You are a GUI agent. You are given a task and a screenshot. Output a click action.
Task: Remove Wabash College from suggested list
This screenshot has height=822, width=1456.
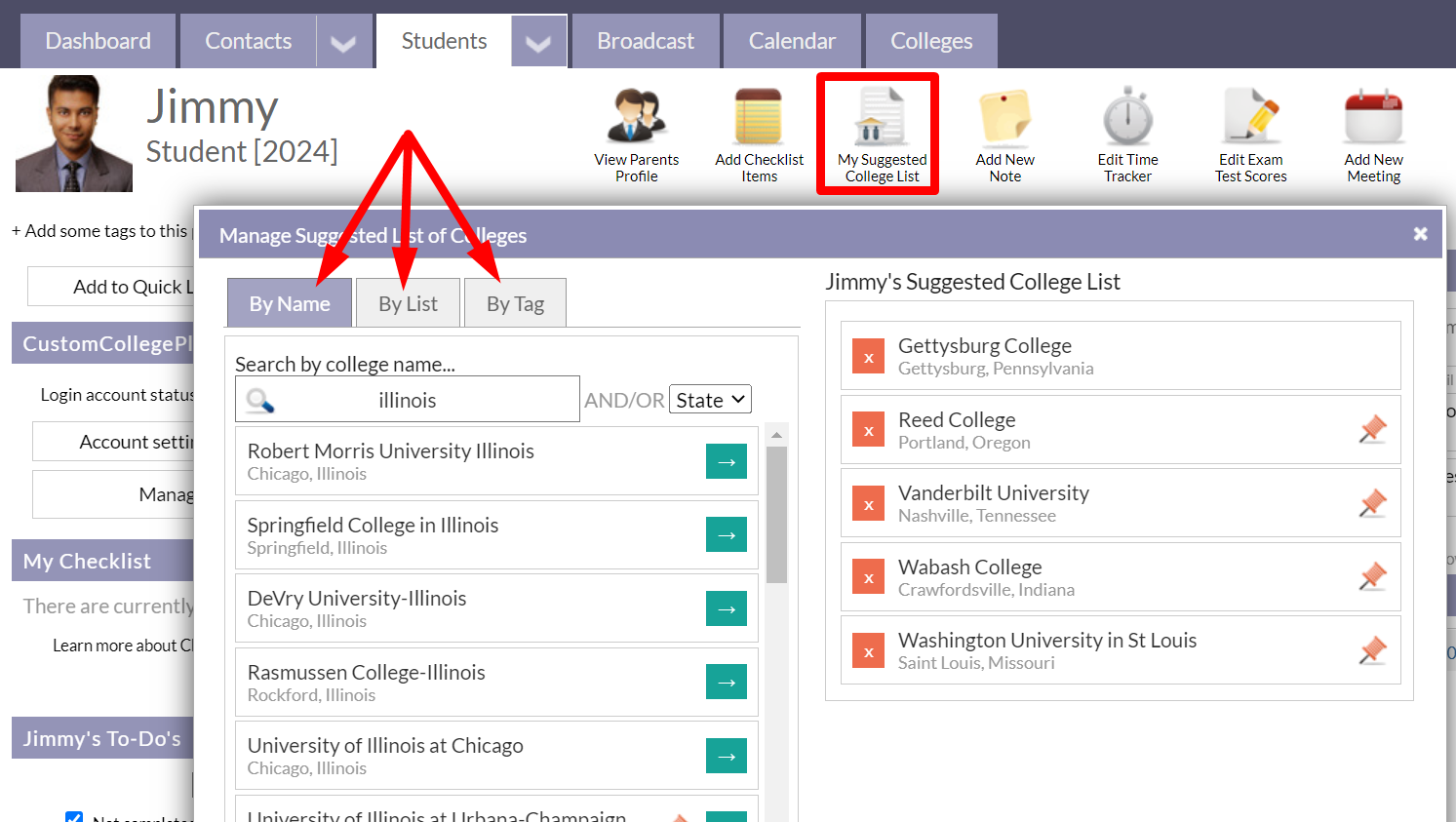click(x=868, y=577)
